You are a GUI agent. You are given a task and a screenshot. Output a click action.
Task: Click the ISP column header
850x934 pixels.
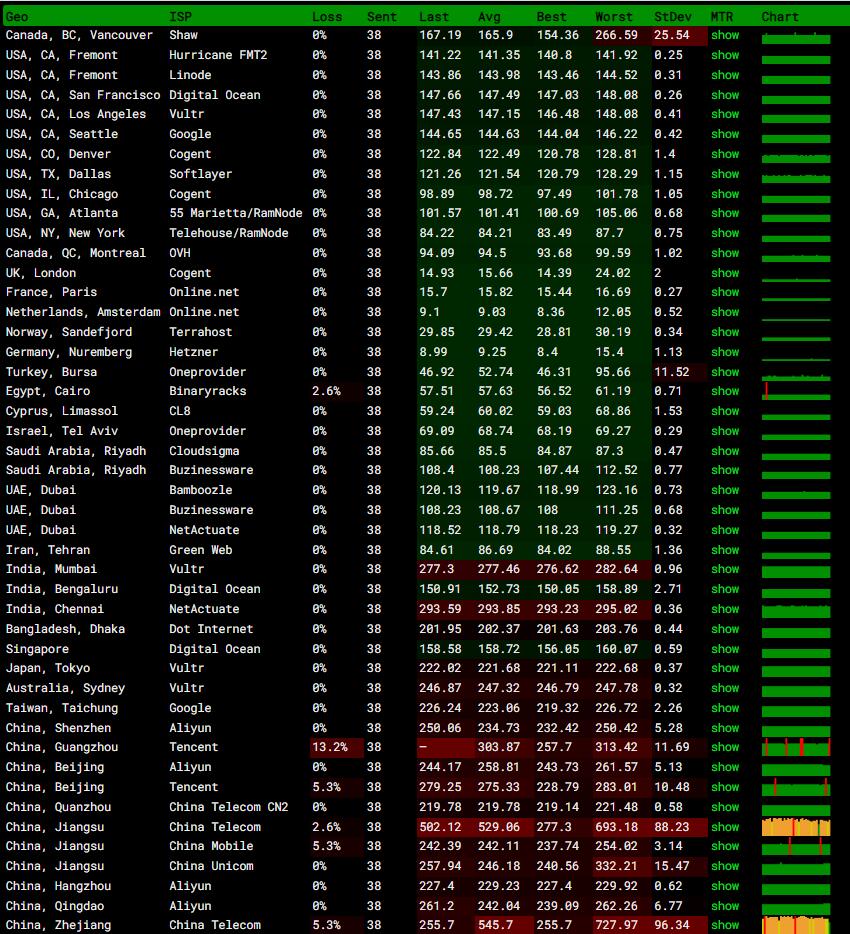click(x=180, y=17)
